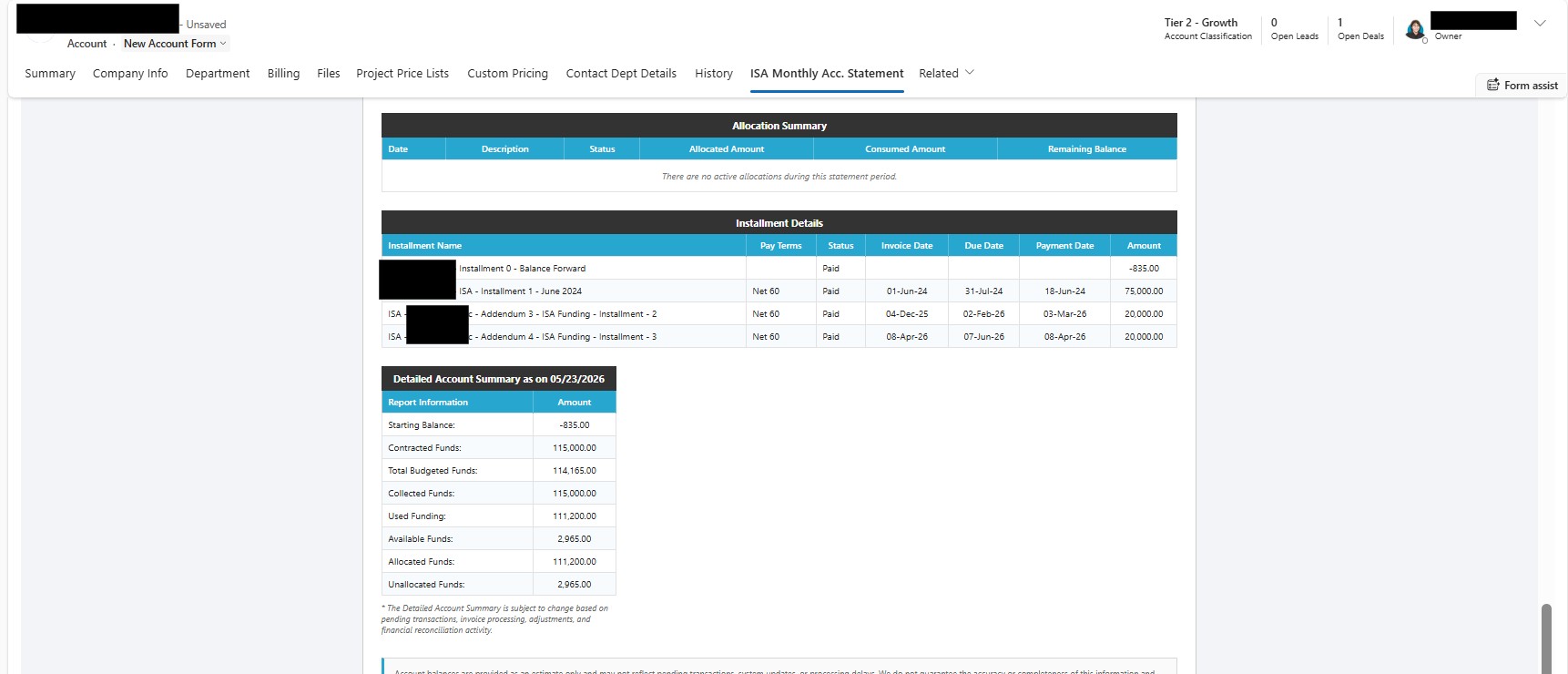Click the owner avatar picture
Image resolution: width=1568 pixels, height=674 pixels.
tap(1415, 30)
